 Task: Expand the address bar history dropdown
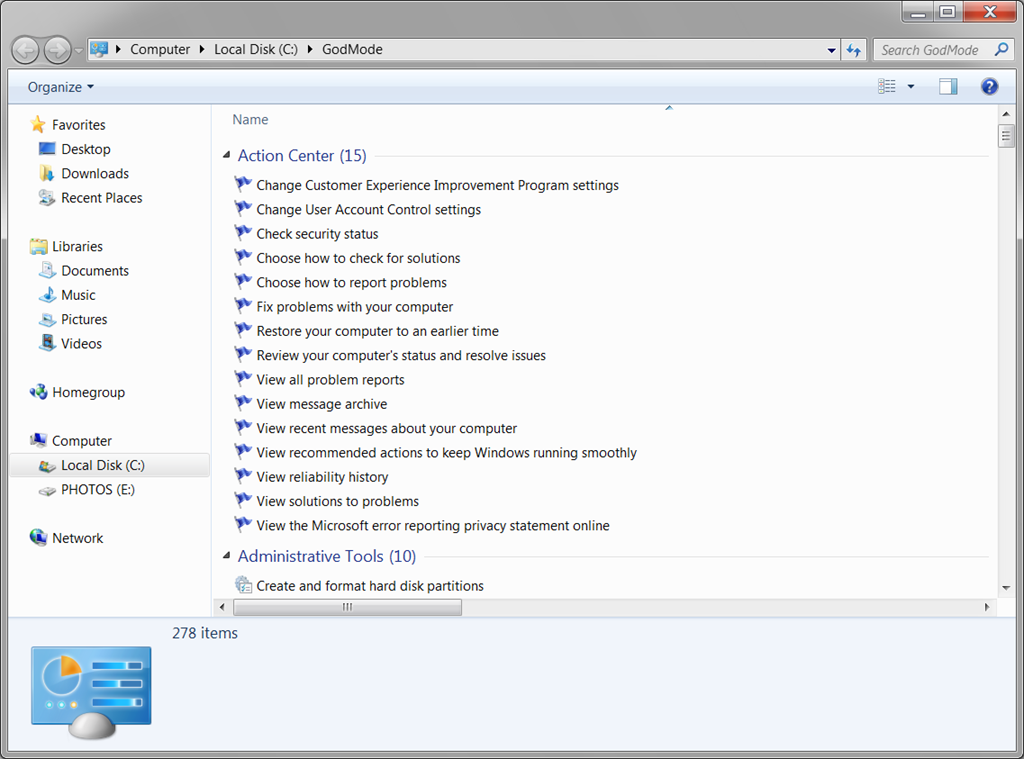832,50
